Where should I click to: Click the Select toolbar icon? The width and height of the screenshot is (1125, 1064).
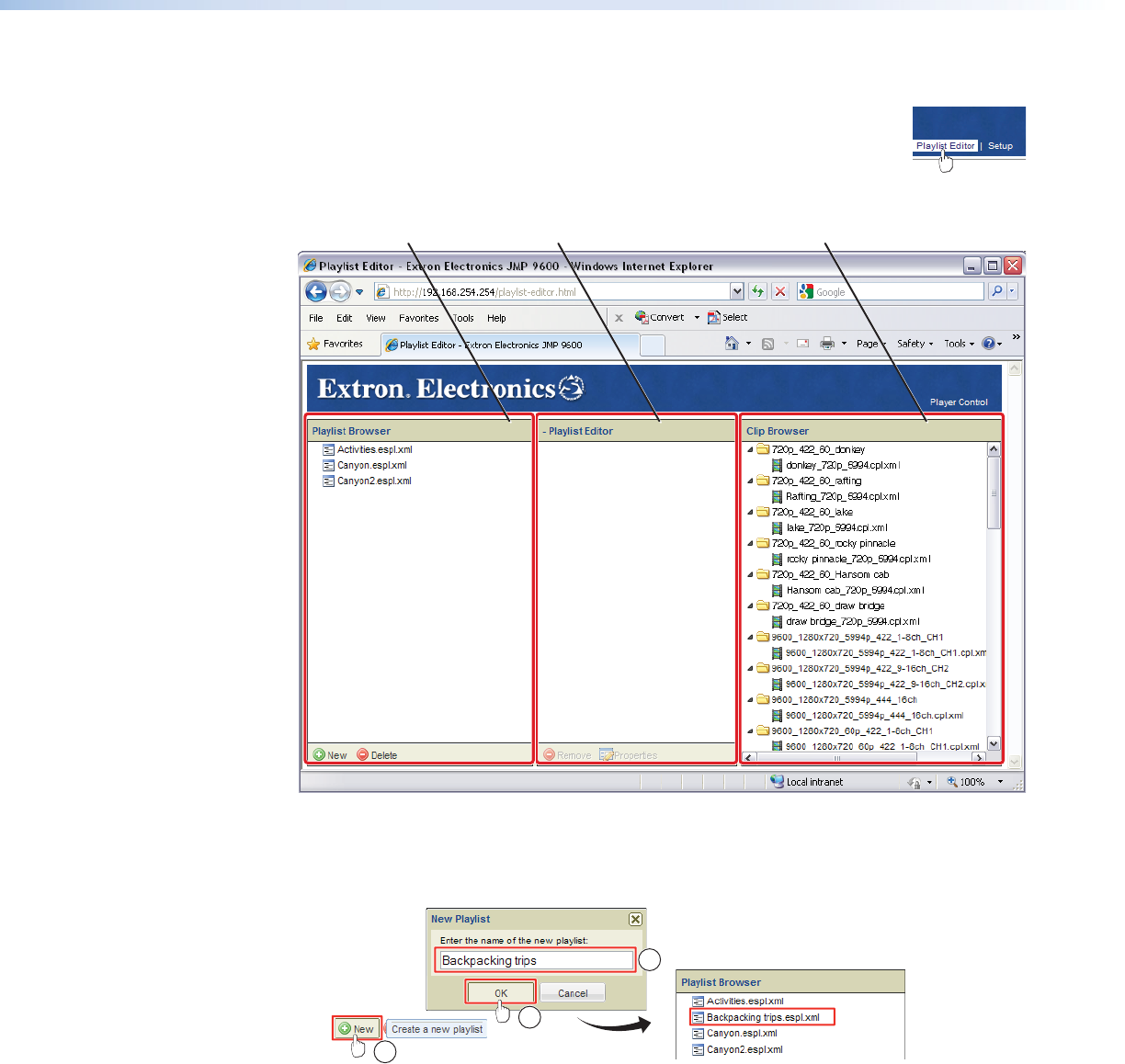(713, 317)
